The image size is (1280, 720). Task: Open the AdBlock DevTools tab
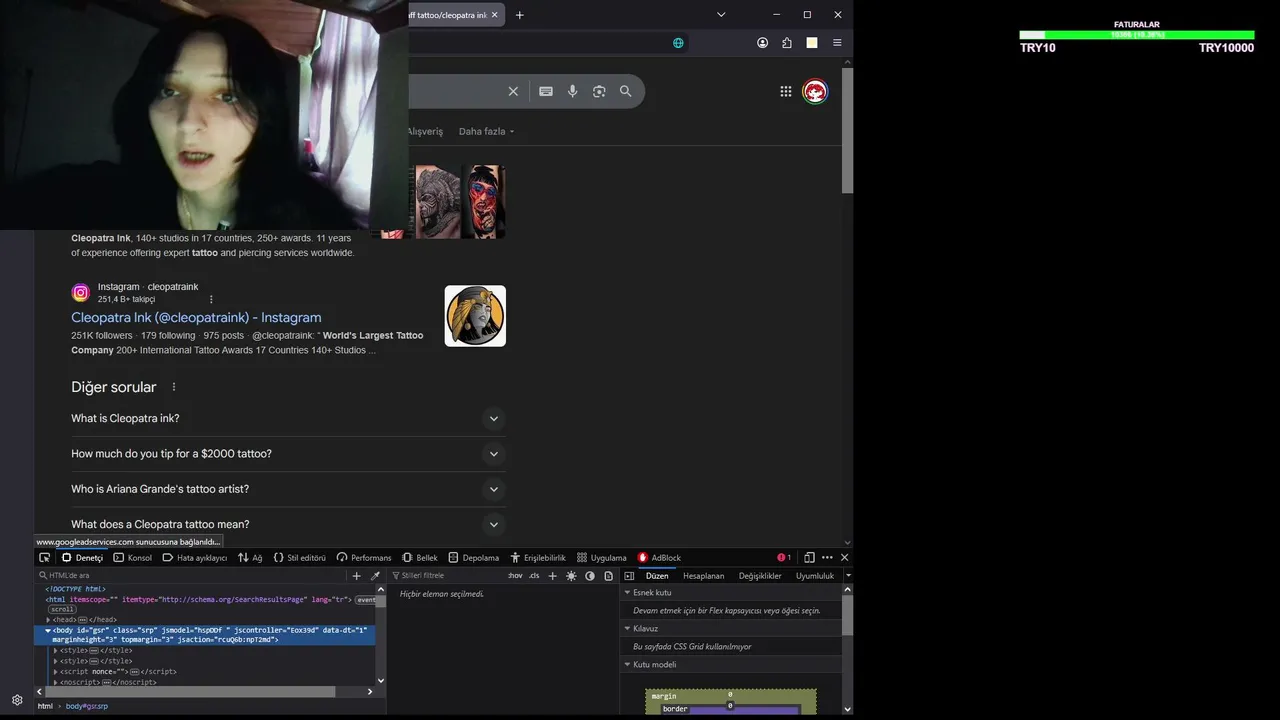pyautogui.click(x=659, y=558)
